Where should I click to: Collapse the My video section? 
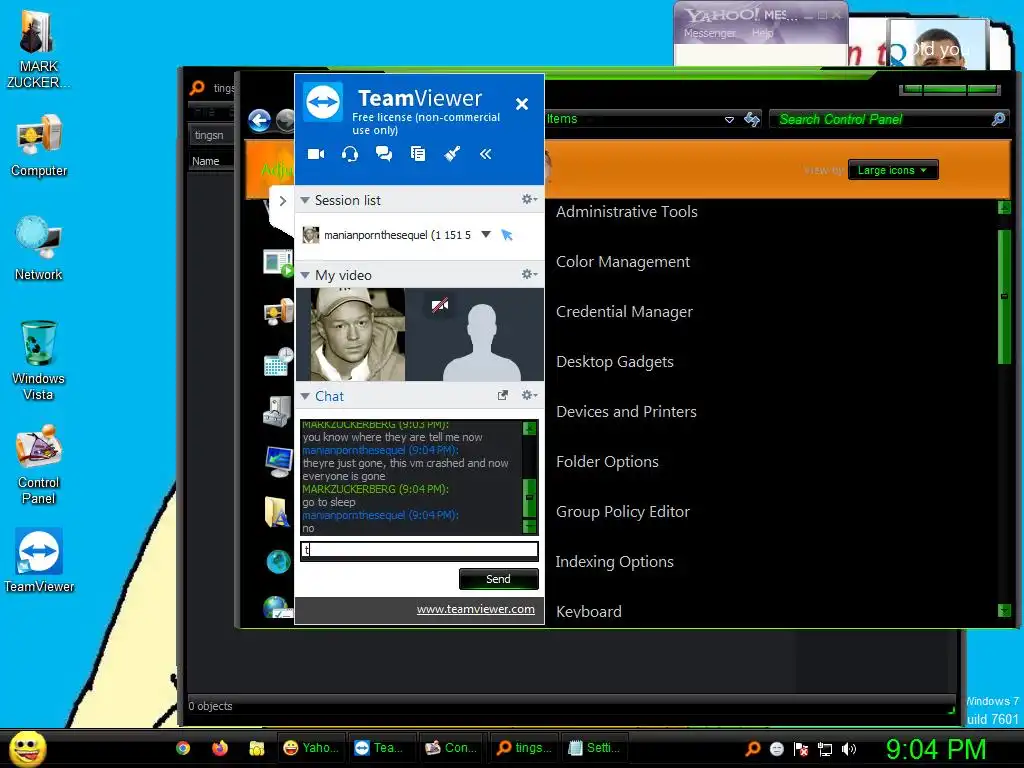(x=305, y=276)
